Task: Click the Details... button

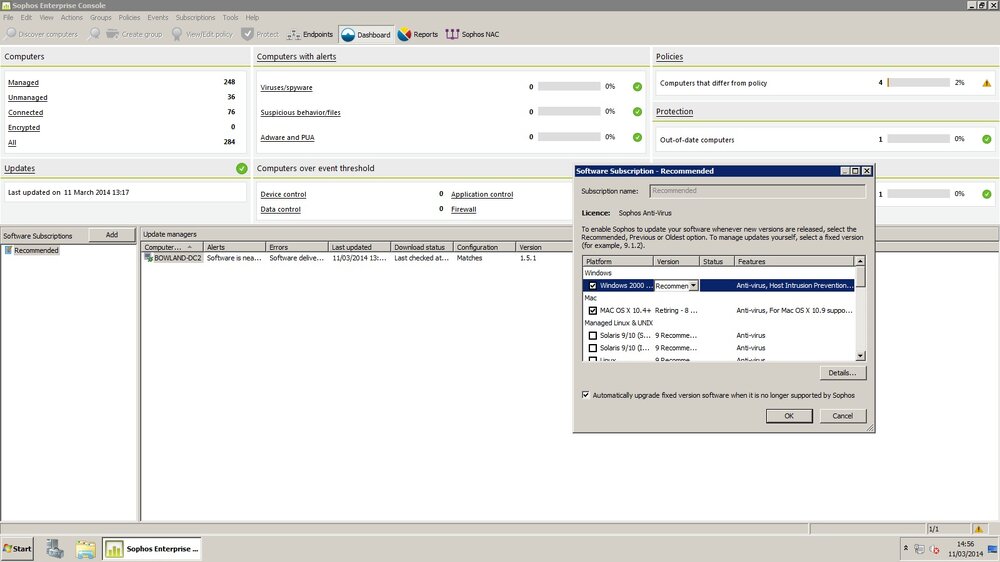Action: [842, 373]
